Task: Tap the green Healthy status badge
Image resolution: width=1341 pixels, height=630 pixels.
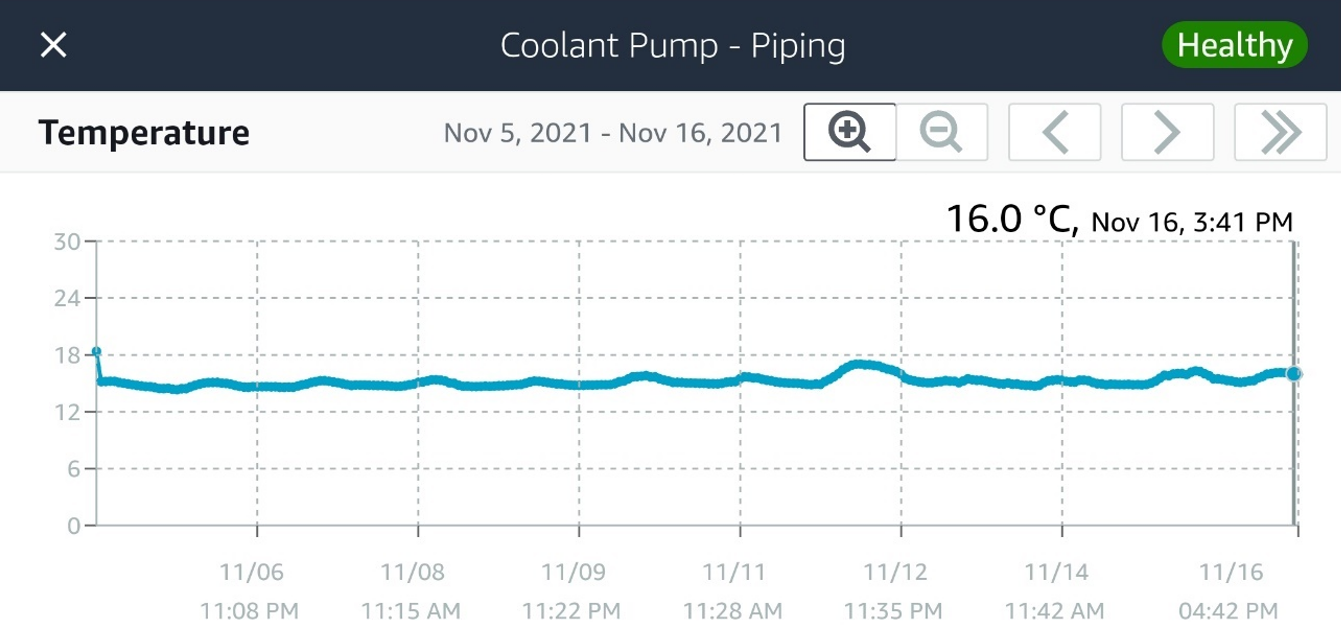Action: point(1234,45)
